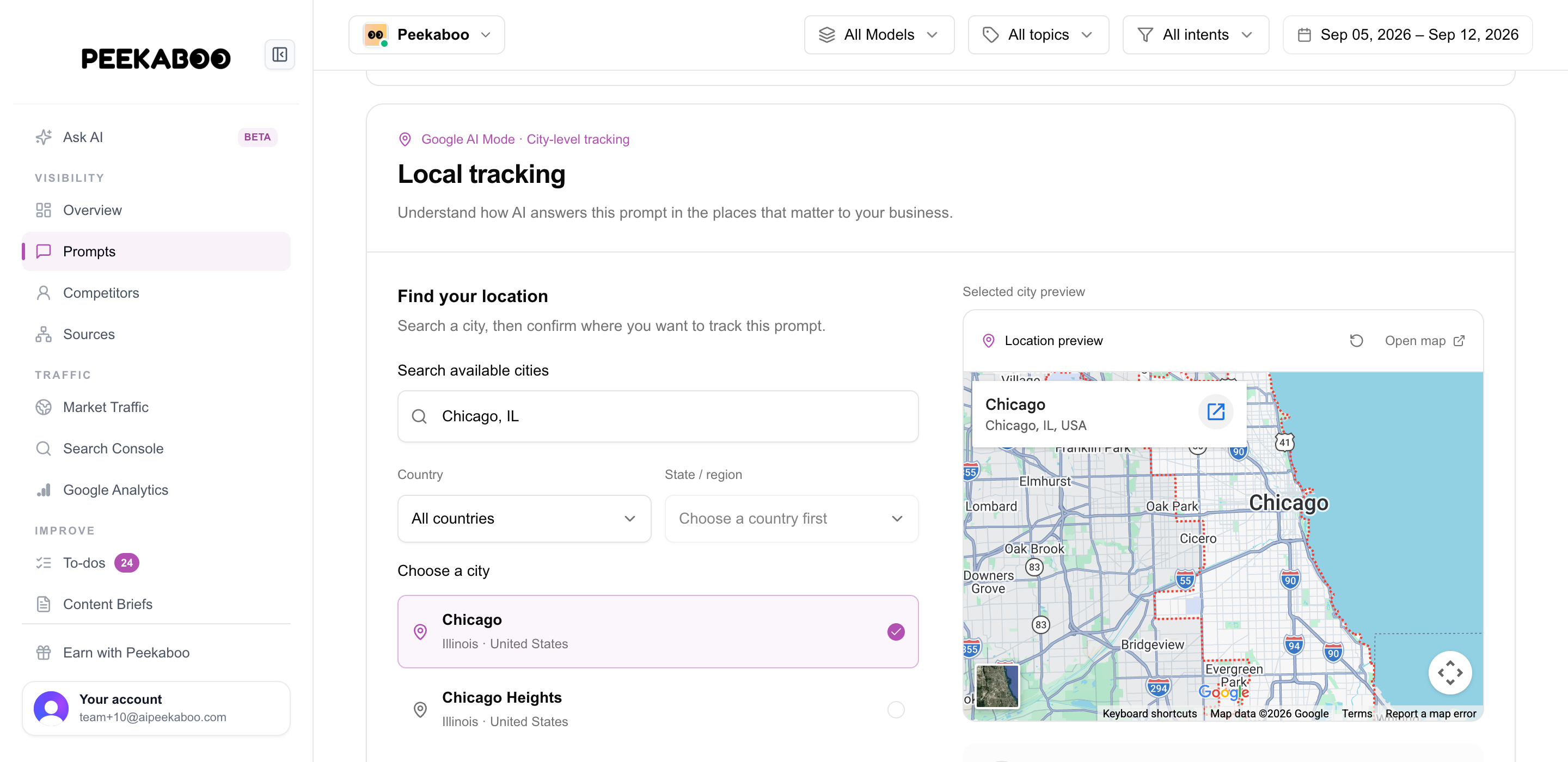
Task: Select Chicago Illinois city option
Action: (657, 632)
